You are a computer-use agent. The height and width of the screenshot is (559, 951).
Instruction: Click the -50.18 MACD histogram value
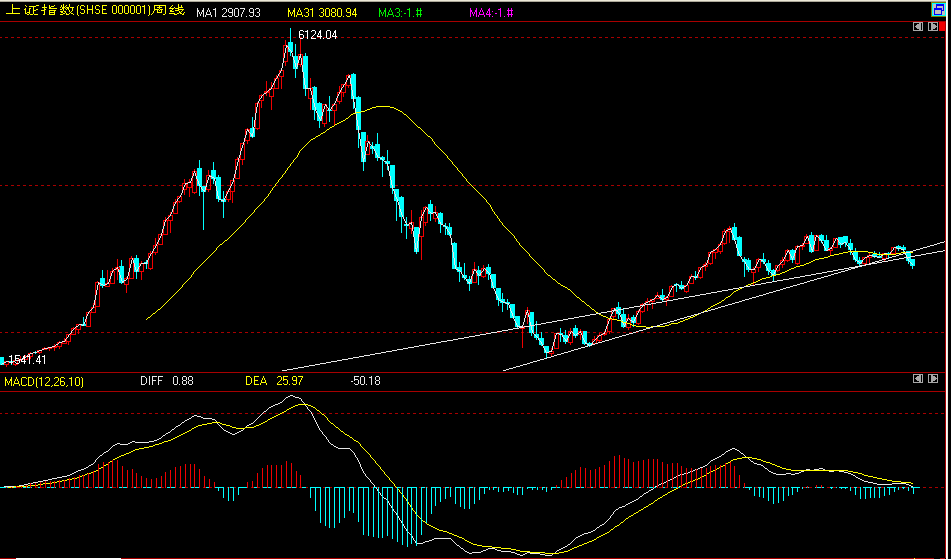click(368, 381)
